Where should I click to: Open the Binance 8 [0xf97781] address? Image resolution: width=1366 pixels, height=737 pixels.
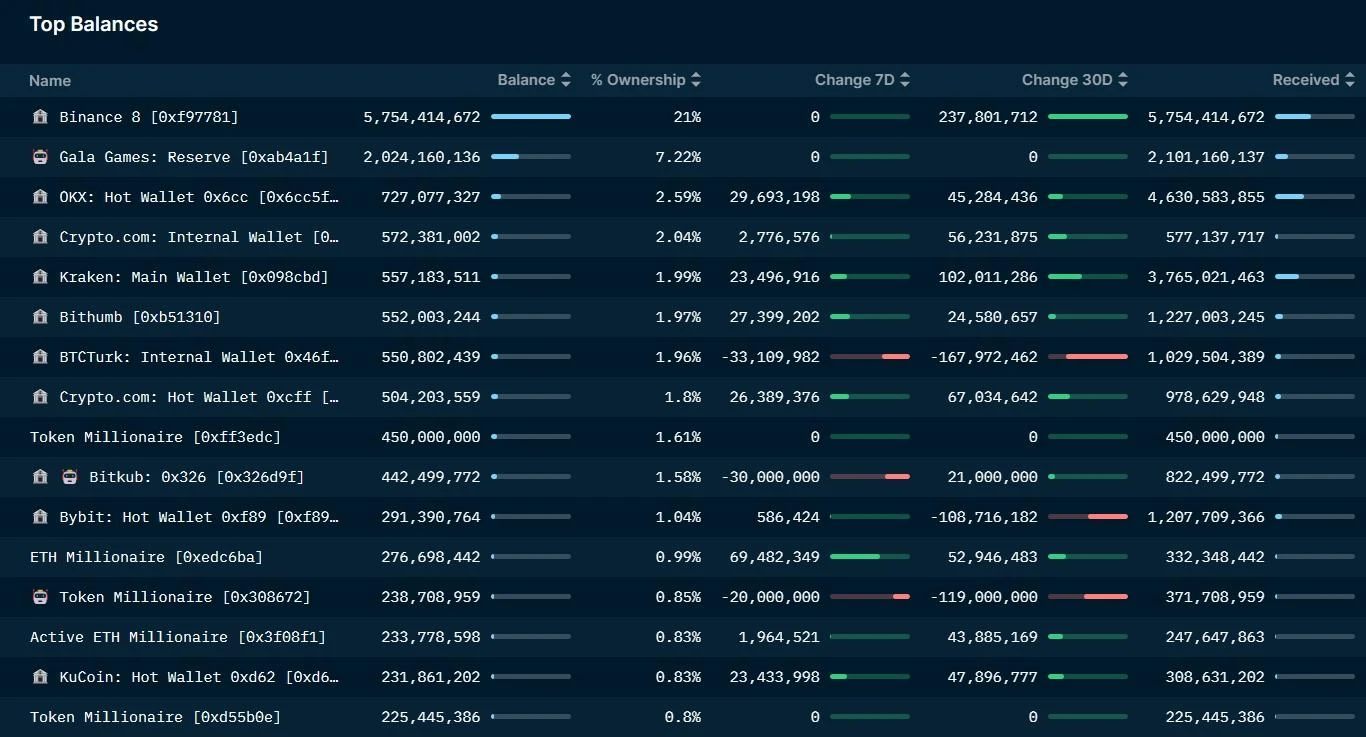point(149,117)
